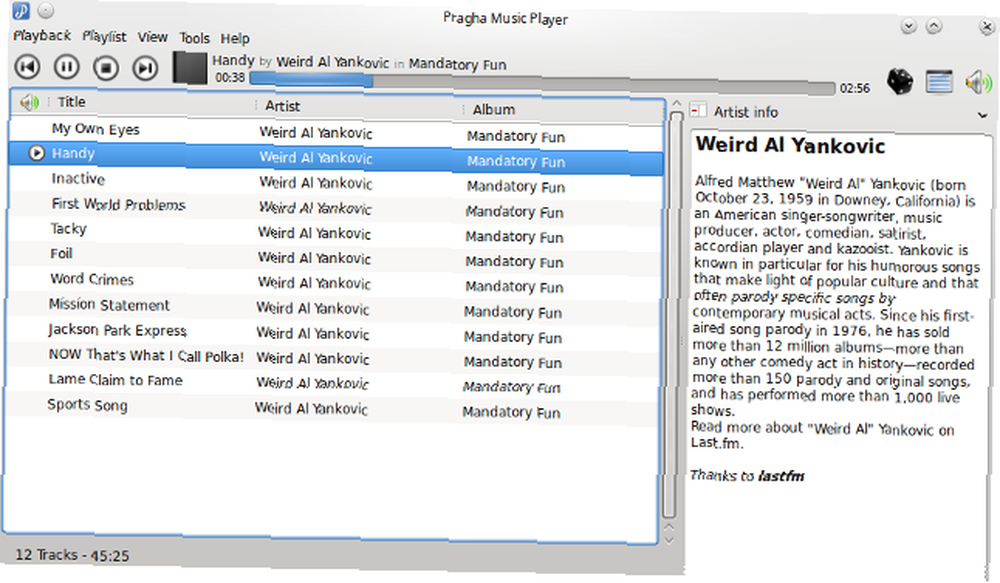Open the Tools menu
1000x583 pixels.
click(194, 38)
